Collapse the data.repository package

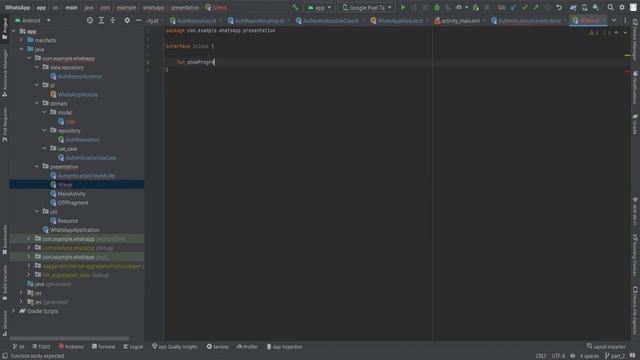(37, 67)
